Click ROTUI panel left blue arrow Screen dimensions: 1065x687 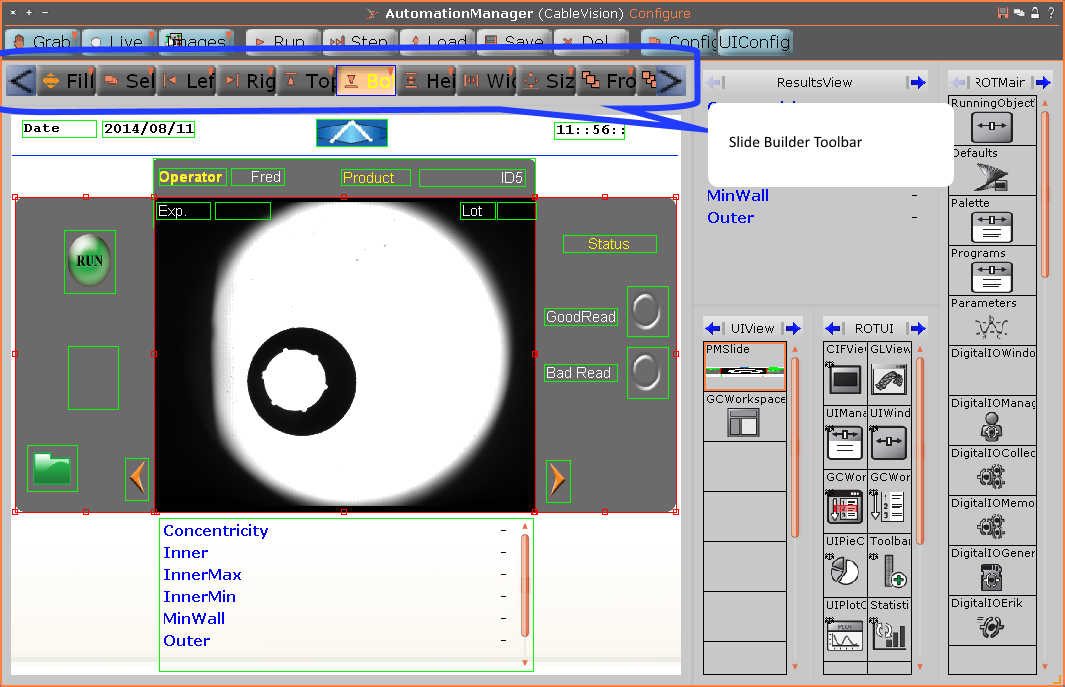[834, 328]
